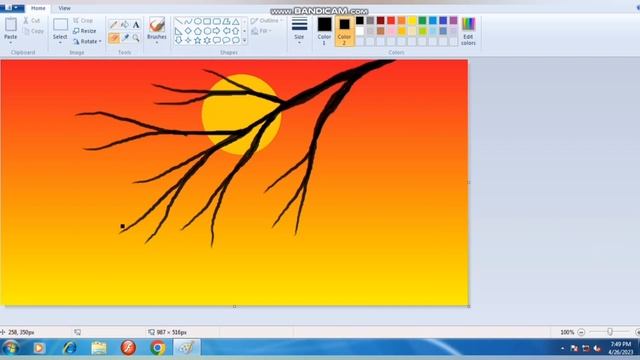This screenshot has height=360, width=640.
Task: Choose the Hexagon shape
Action: (207, 31)
